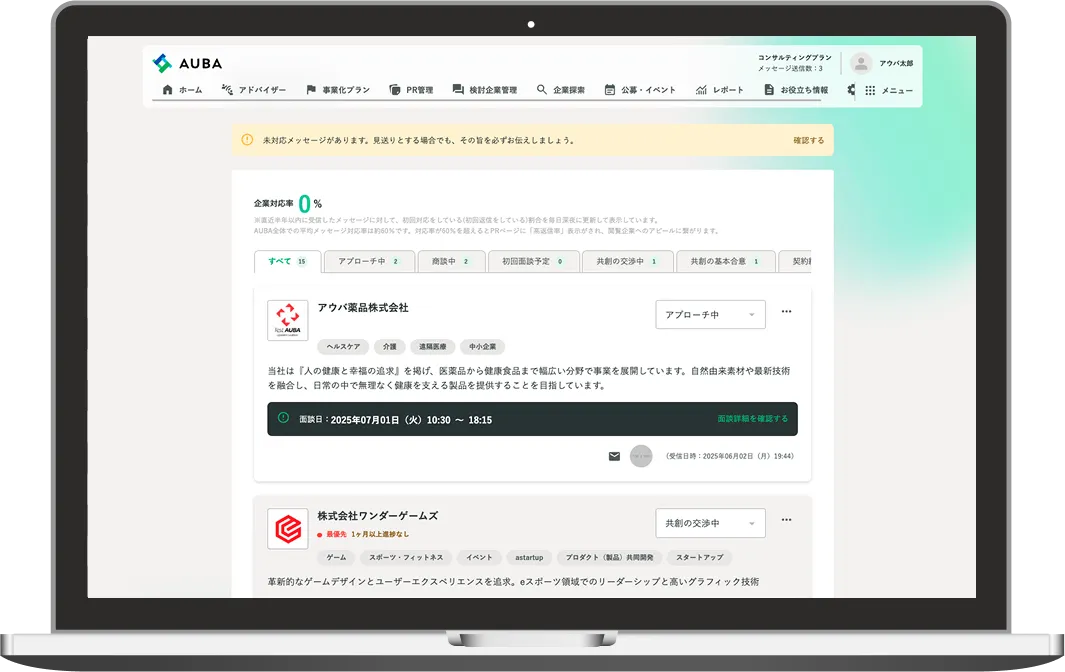Click the AUBA logo in header
Image resolution: width=1065 pixels, height=672 pixels.
tap(188, 63)
